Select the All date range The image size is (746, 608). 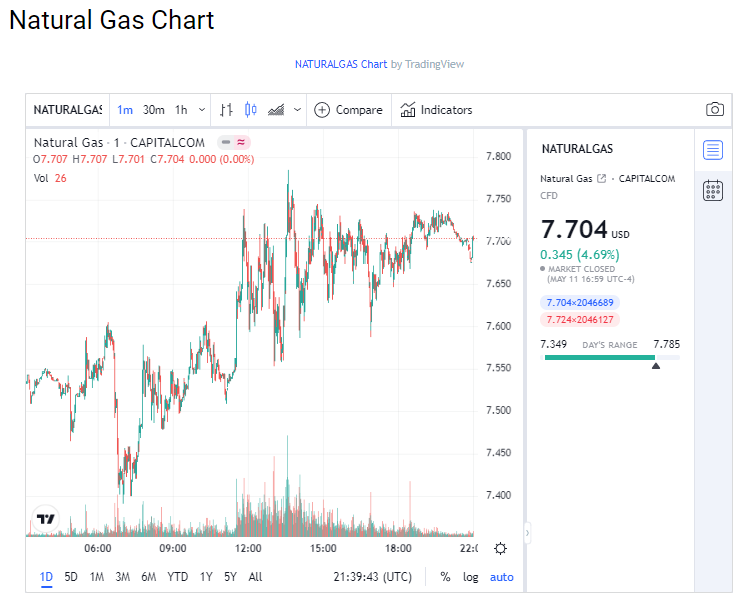pyautogui.click(x=255, y=577)
